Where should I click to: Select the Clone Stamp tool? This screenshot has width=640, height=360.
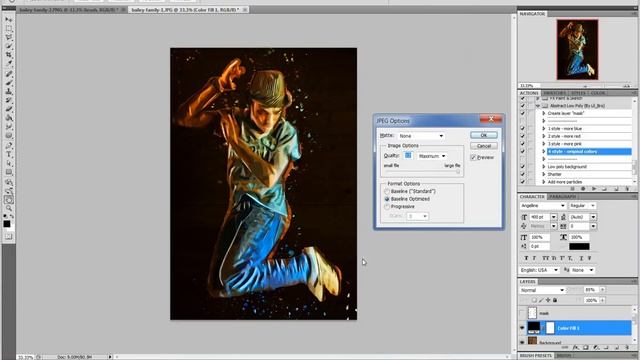(x=9, y=91)
